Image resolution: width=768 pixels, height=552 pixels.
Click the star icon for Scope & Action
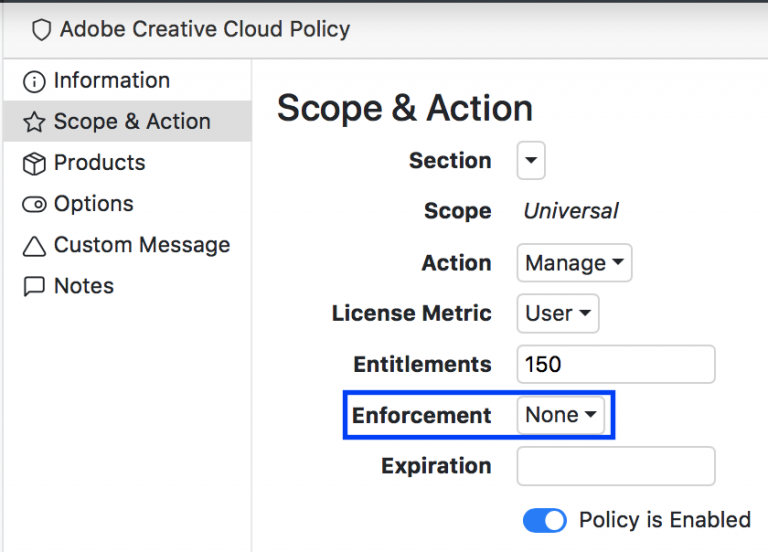click(34, 122)
